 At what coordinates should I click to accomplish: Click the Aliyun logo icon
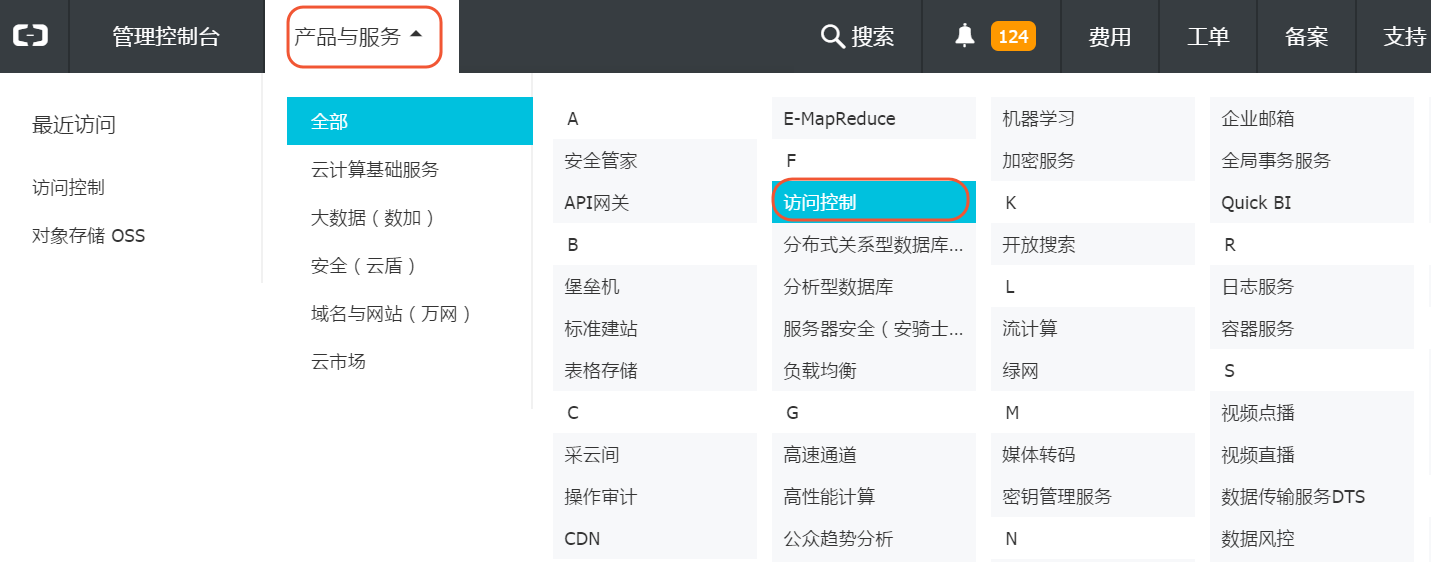30,37
